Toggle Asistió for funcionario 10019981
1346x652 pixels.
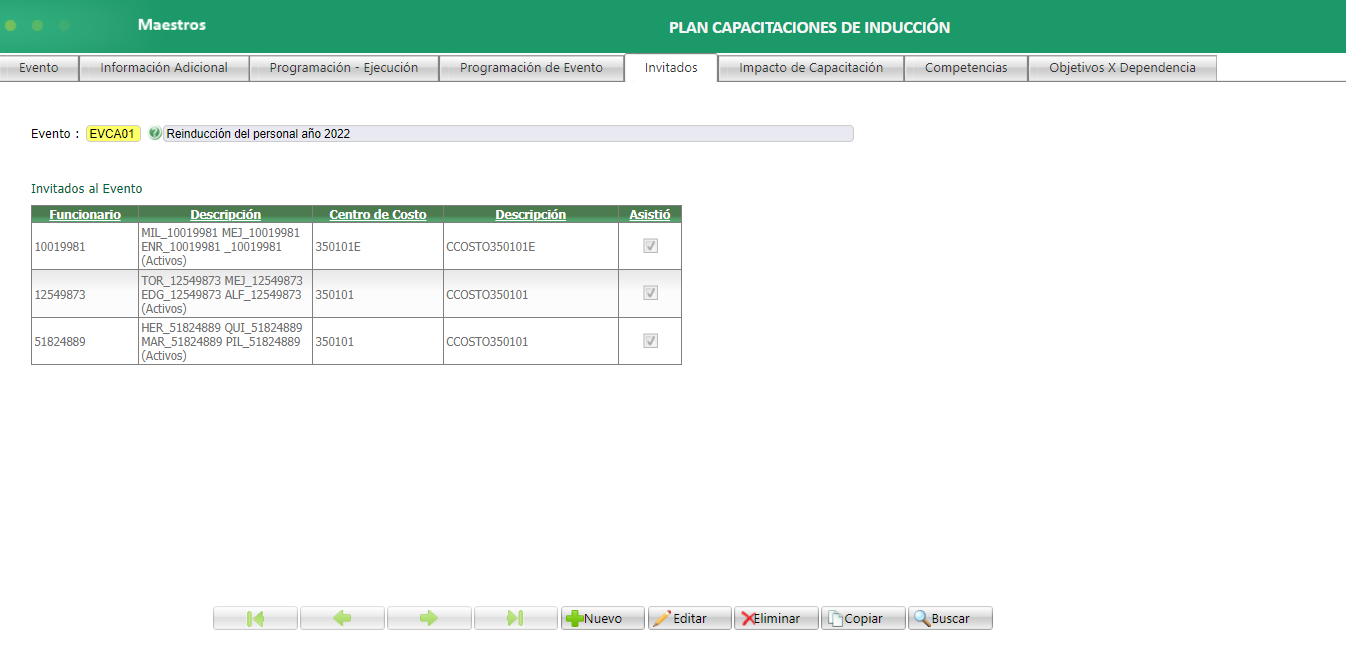pos(650,244)
